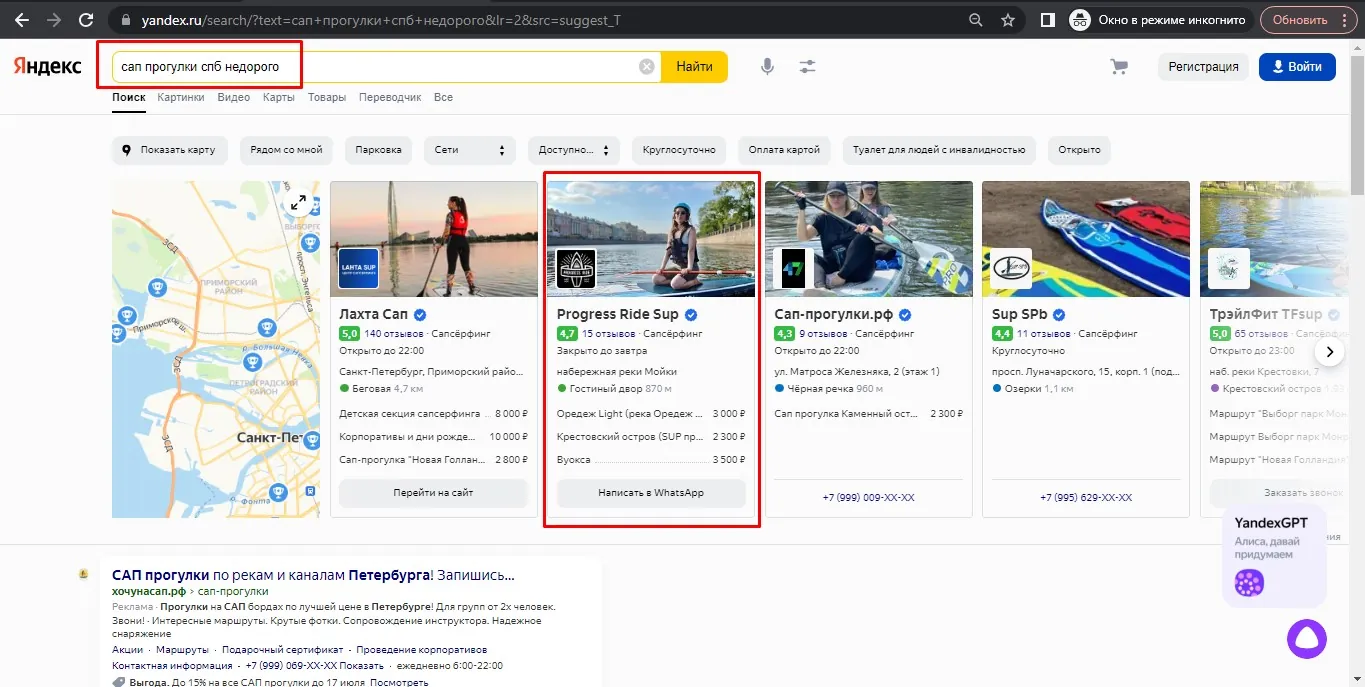Image resolution: width=1365 pixels, height=687 pixels.
Task: Click the Яндекс logo
Action: pos(48,67)
